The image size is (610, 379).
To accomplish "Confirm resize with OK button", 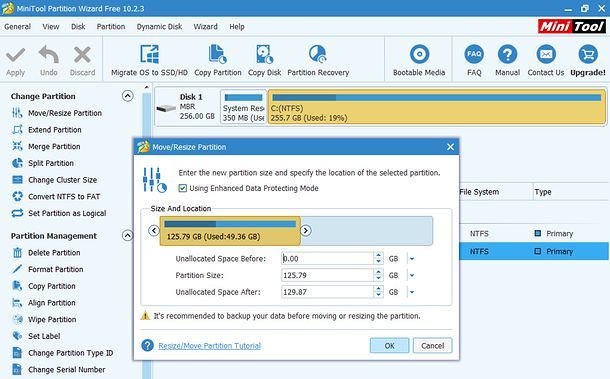I will [389, 346].
